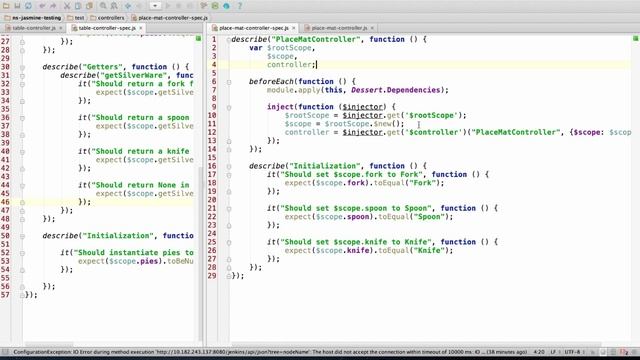Image resolution: width=640 pixels, height=360 pixels.
Task: Redo the edit from the toolbar
Action: tap(53, 6)
